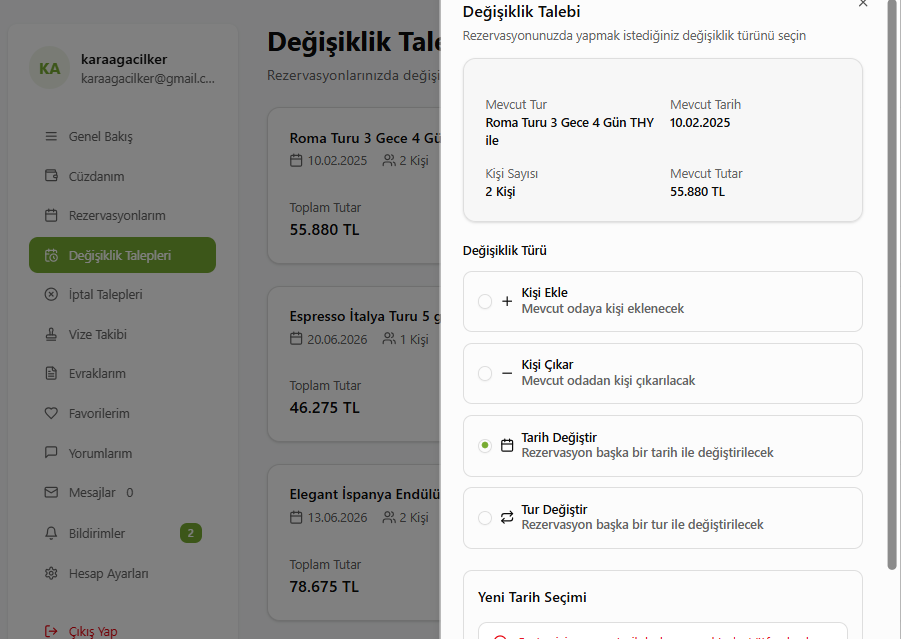The image size is (901, 639).
Task: Select the Kişi Ekle radio button
Action: pyautogui.click(x=485, y=301)
